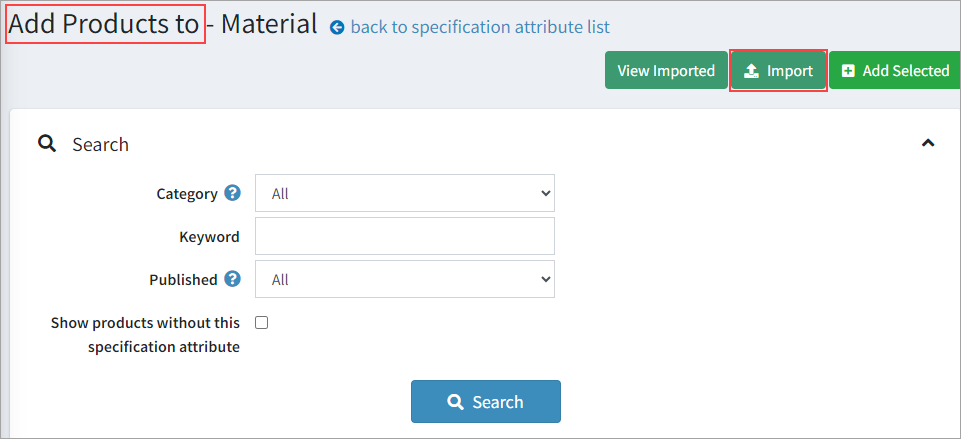Open the Published dropdown
Viewport: 961px width, 439px height.
click(x=404, y=279)
